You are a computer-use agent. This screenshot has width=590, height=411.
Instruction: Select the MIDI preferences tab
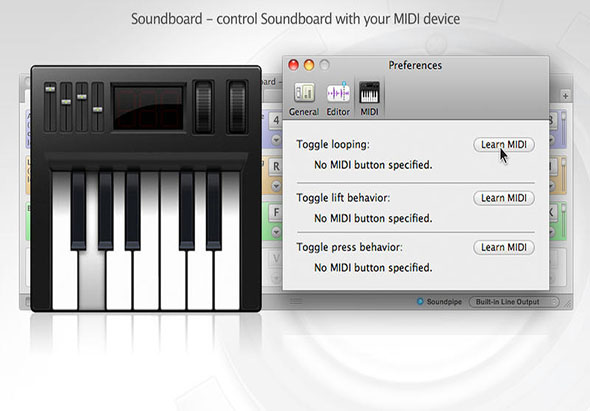(369, 99)
